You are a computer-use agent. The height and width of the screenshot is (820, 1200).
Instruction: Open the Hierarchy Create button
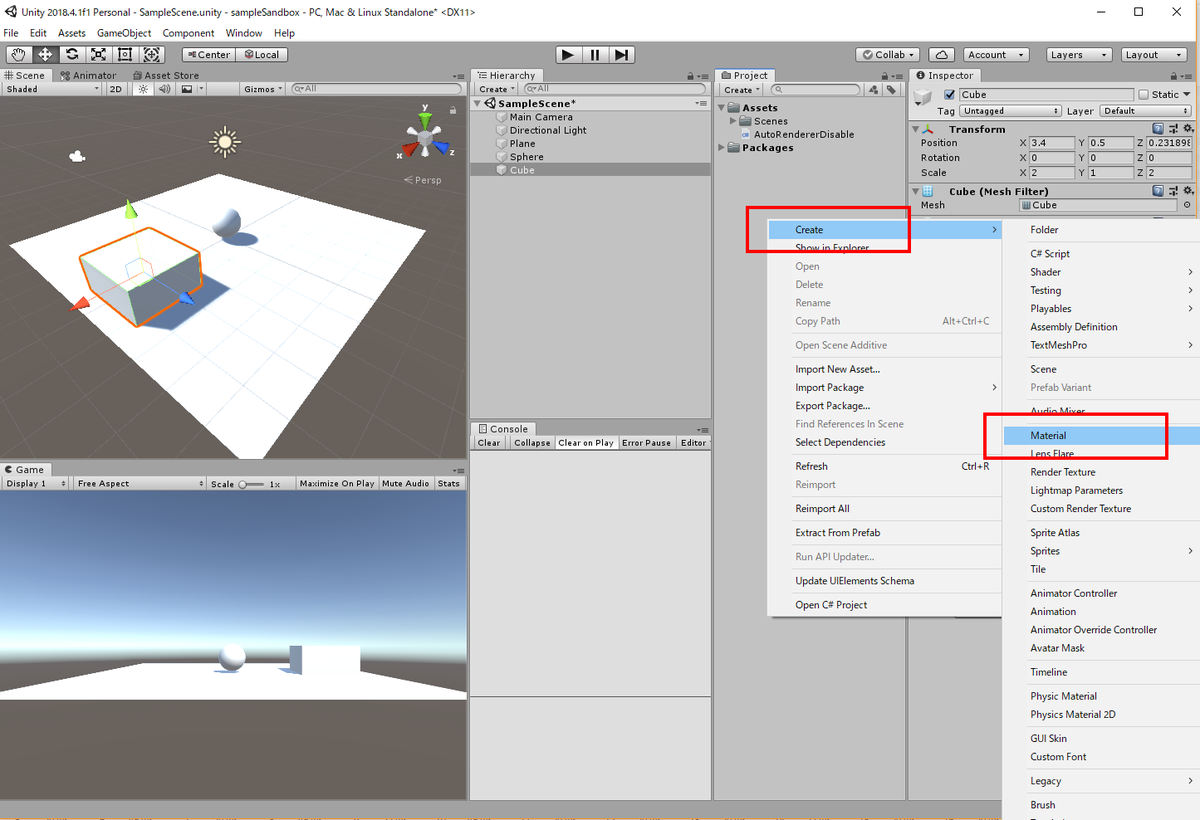(x=496, y=90)
